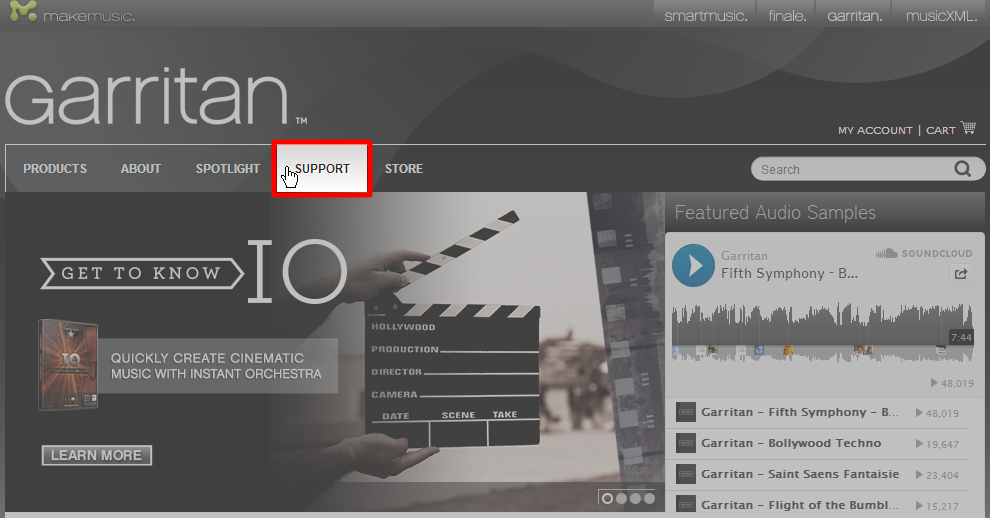Go to the ABOUT page
Image resolution: width=990 pixels, height=518 pixels.
click(x=141, y=169)
